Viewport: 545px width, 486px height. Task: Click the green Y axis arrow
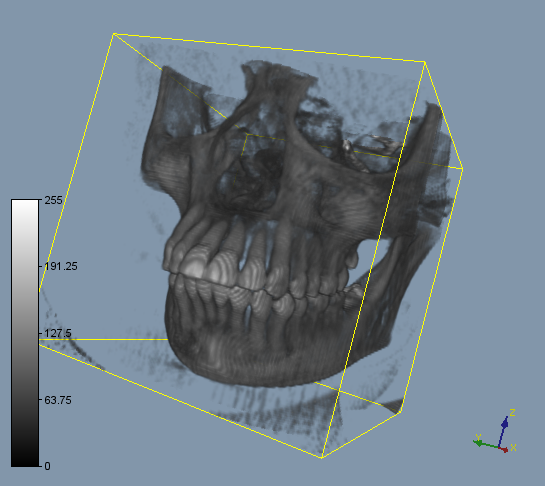(485, 444)
